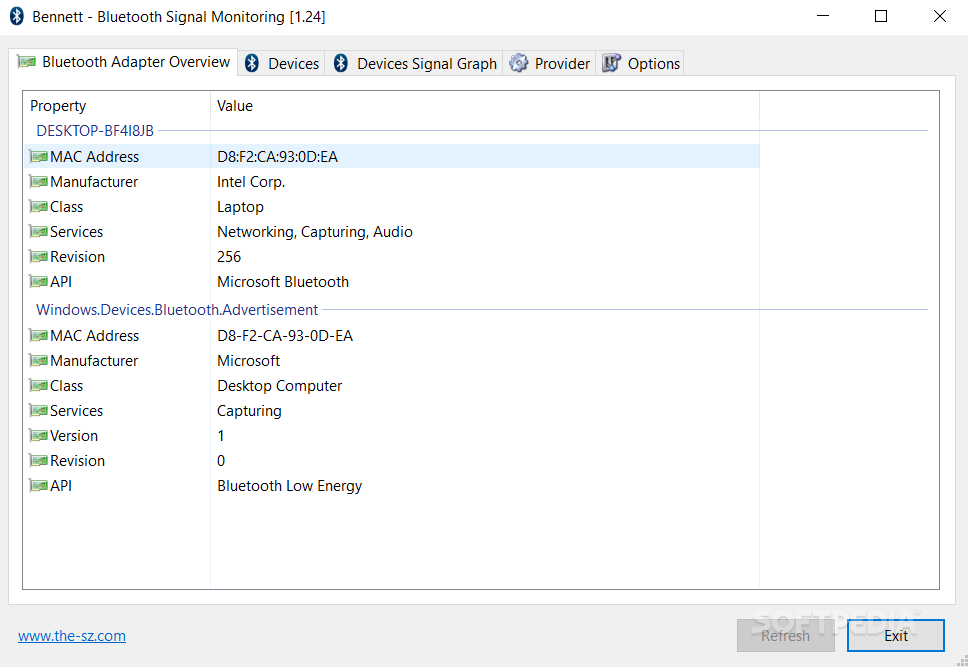Click the card icon beside Services for Networking, Capturing, Audio
Screen dimensions: 968x667
(x=39, y=232)
